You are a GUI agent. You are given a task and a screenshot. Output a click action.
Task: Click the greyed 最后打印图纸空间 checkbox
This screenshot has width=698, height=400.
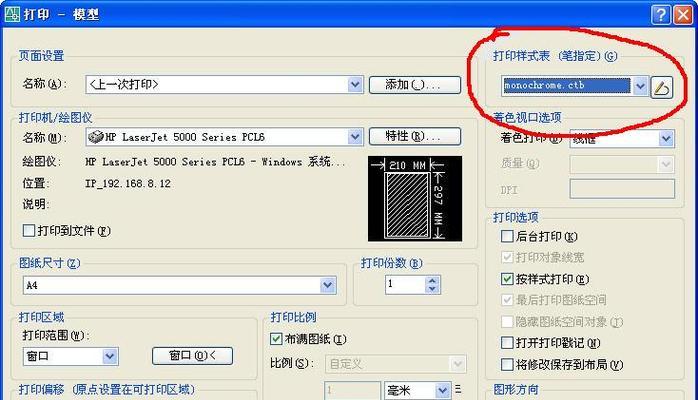pos(507,300)
